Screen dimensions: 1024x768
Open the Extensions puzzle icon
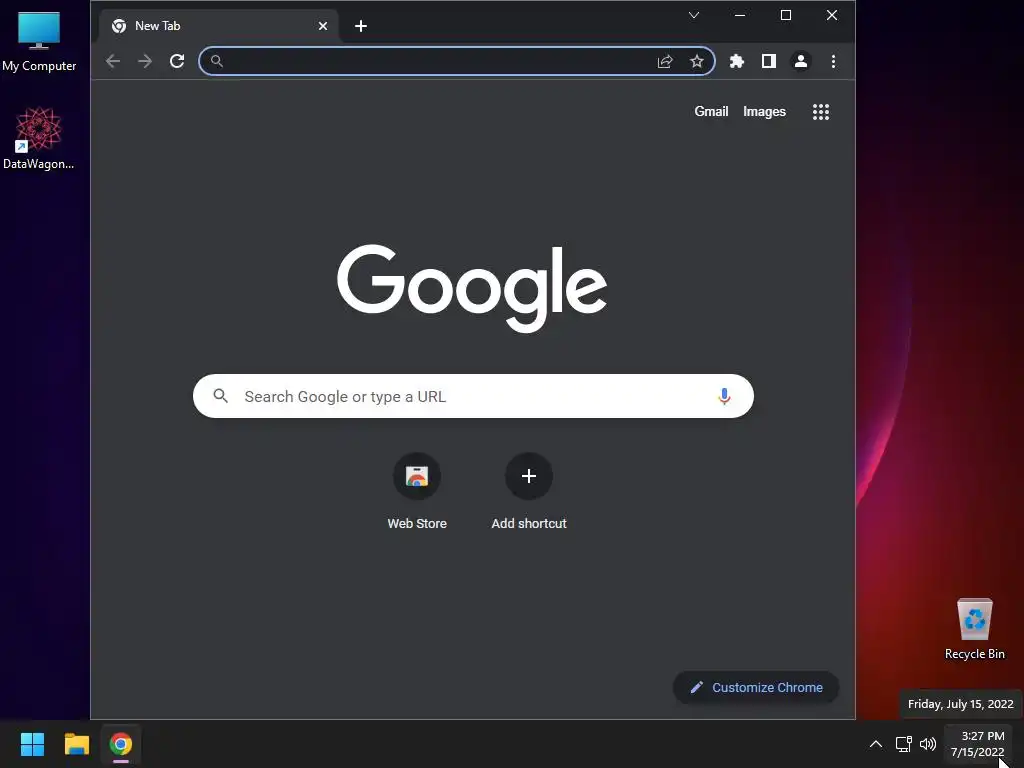coord(737,61)
